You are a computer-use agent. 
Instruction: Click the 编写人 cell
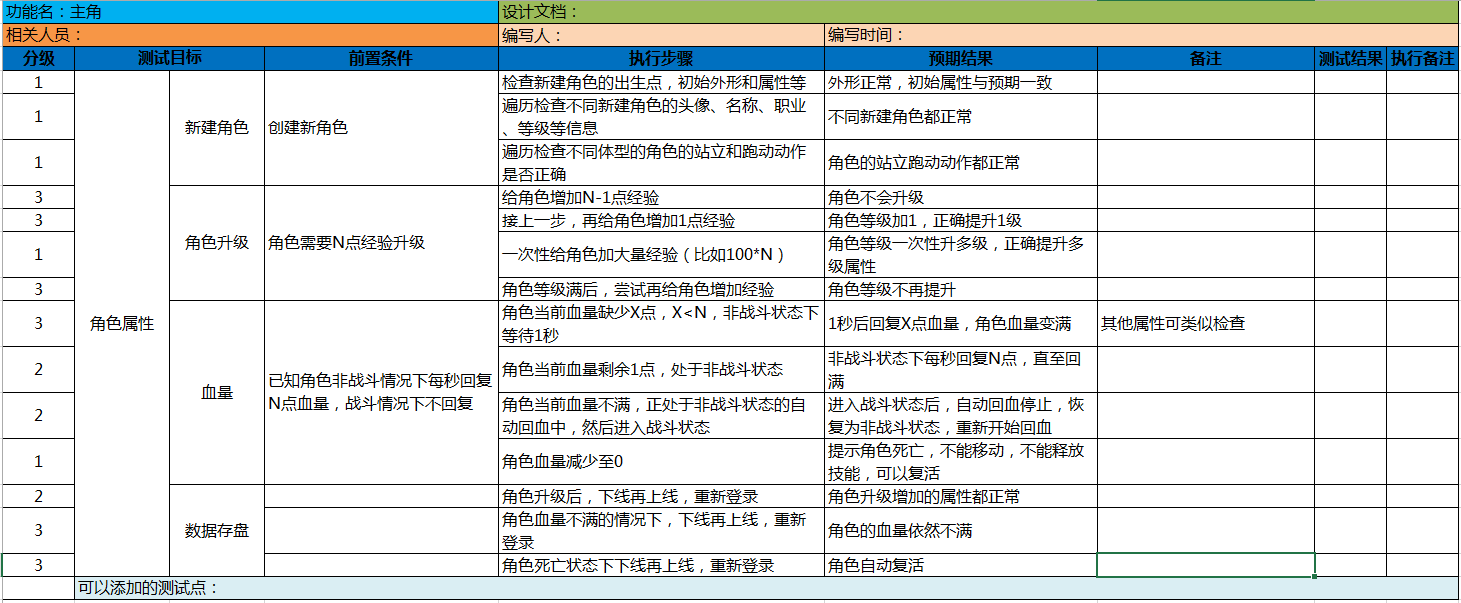[x=661, y=35]
